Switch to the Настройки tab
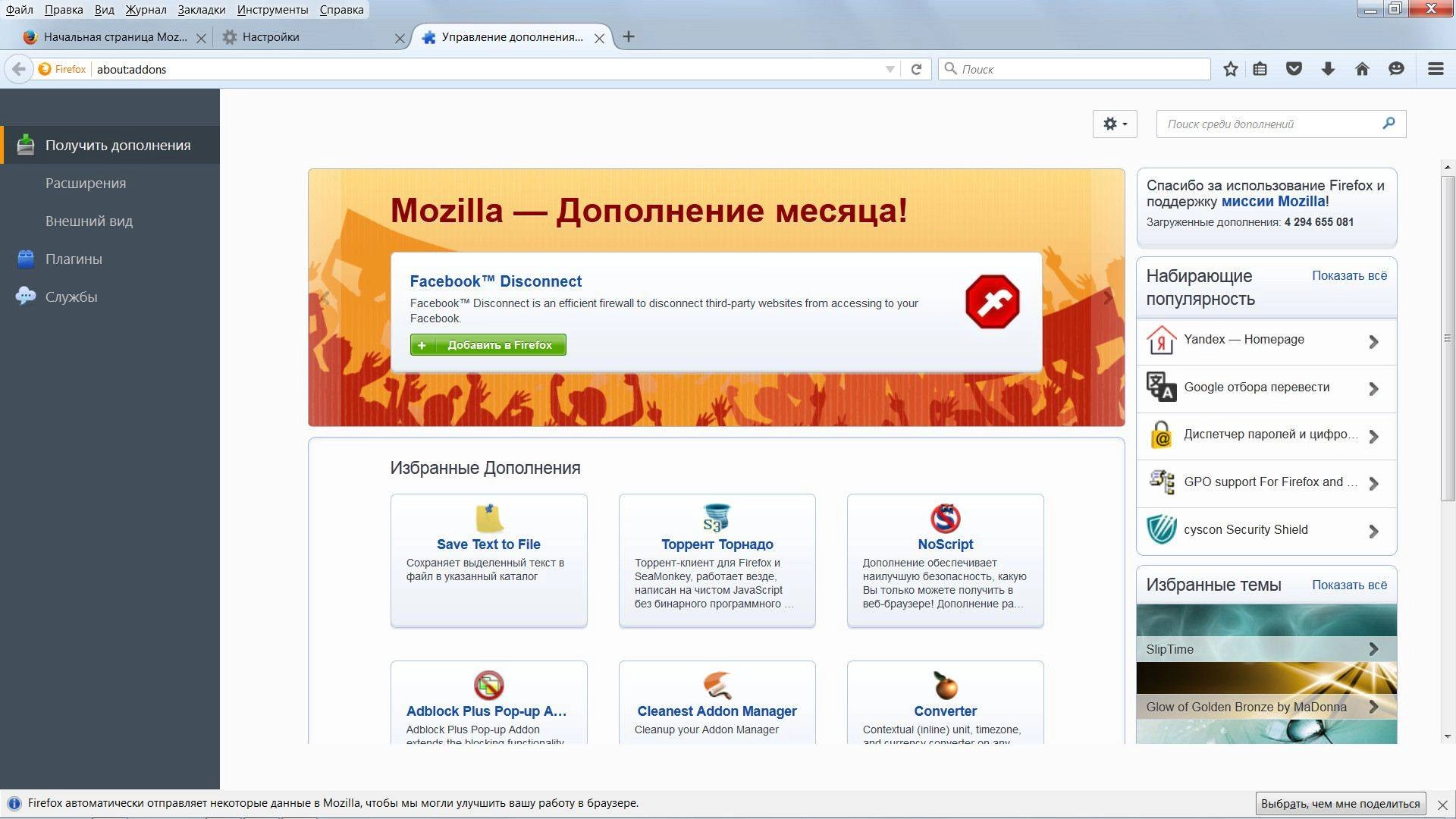1456x819 pixels. (x=312, y=37)
